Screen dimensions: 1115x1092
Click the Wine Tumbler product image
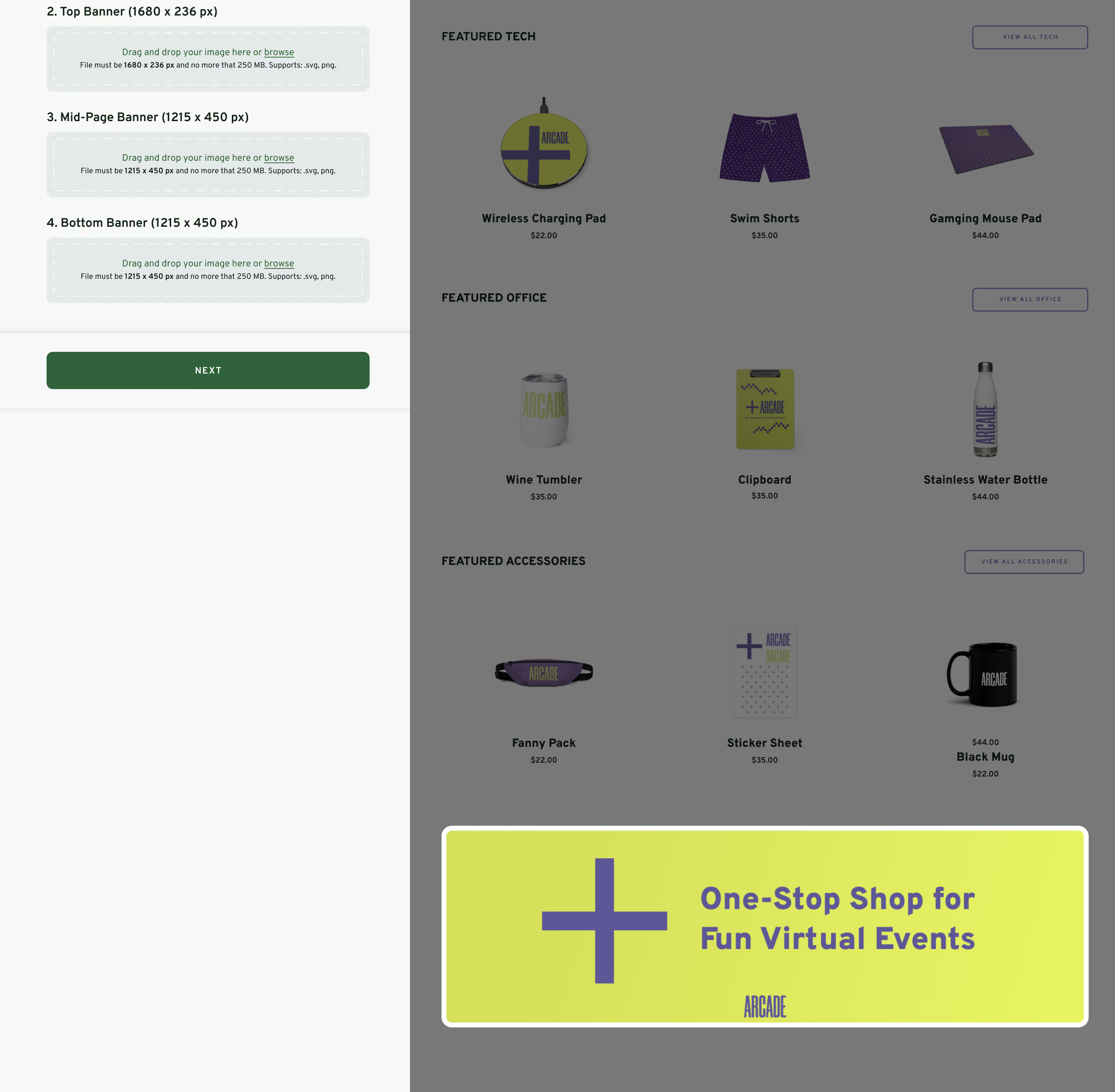click(544, 409)
